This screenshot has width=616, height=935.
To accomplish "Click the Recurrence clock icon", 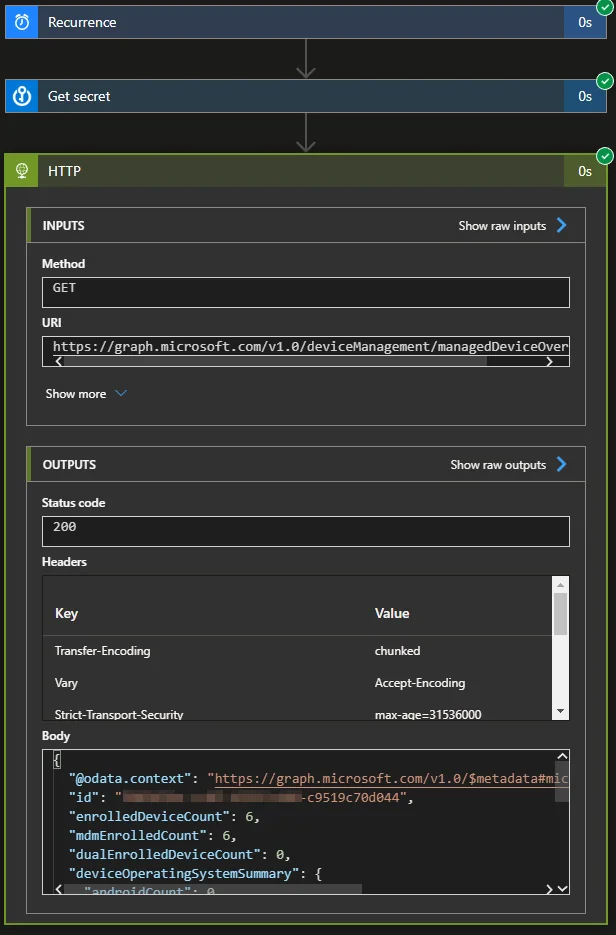I will 22,22.
